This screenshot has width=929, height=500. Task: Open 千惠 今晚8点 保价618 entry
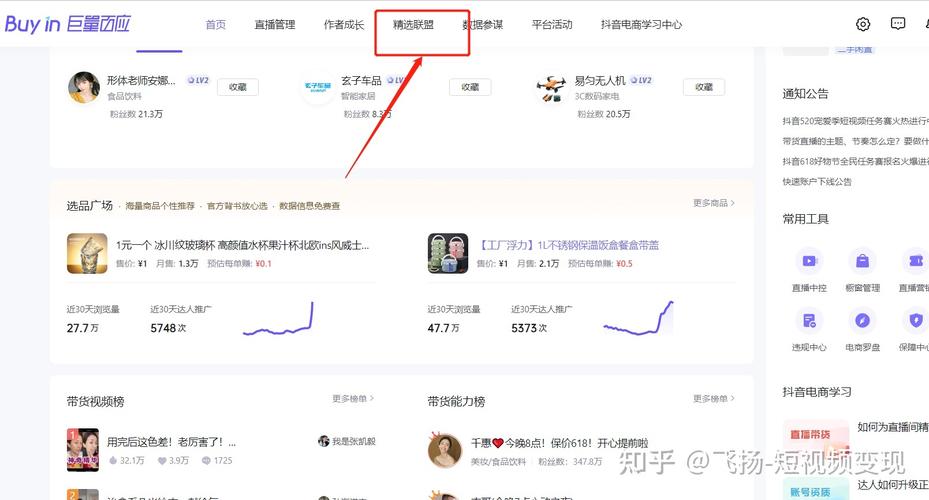click(559, 443)
